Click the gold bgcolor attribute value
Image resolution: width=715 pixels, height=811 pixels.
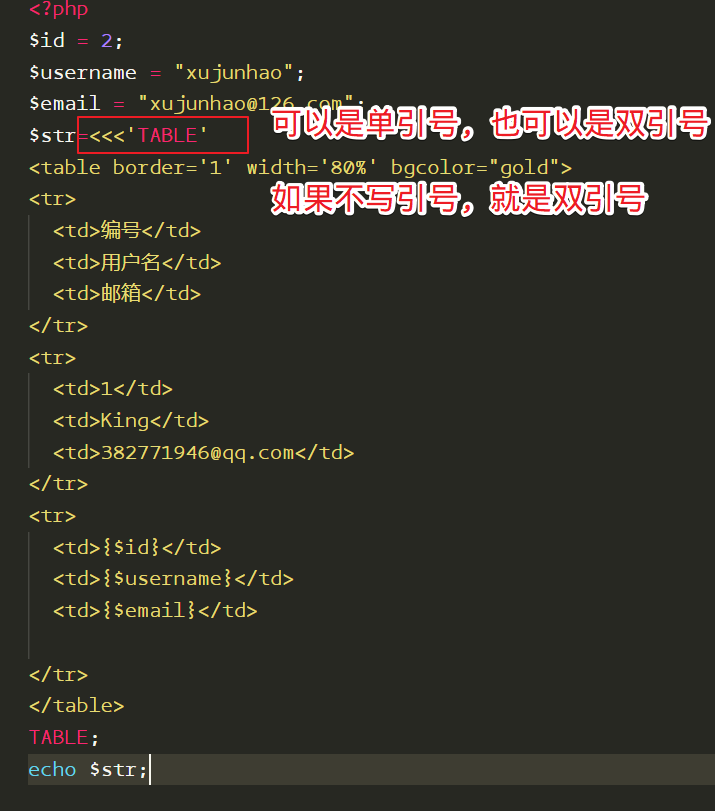(524, 168)
